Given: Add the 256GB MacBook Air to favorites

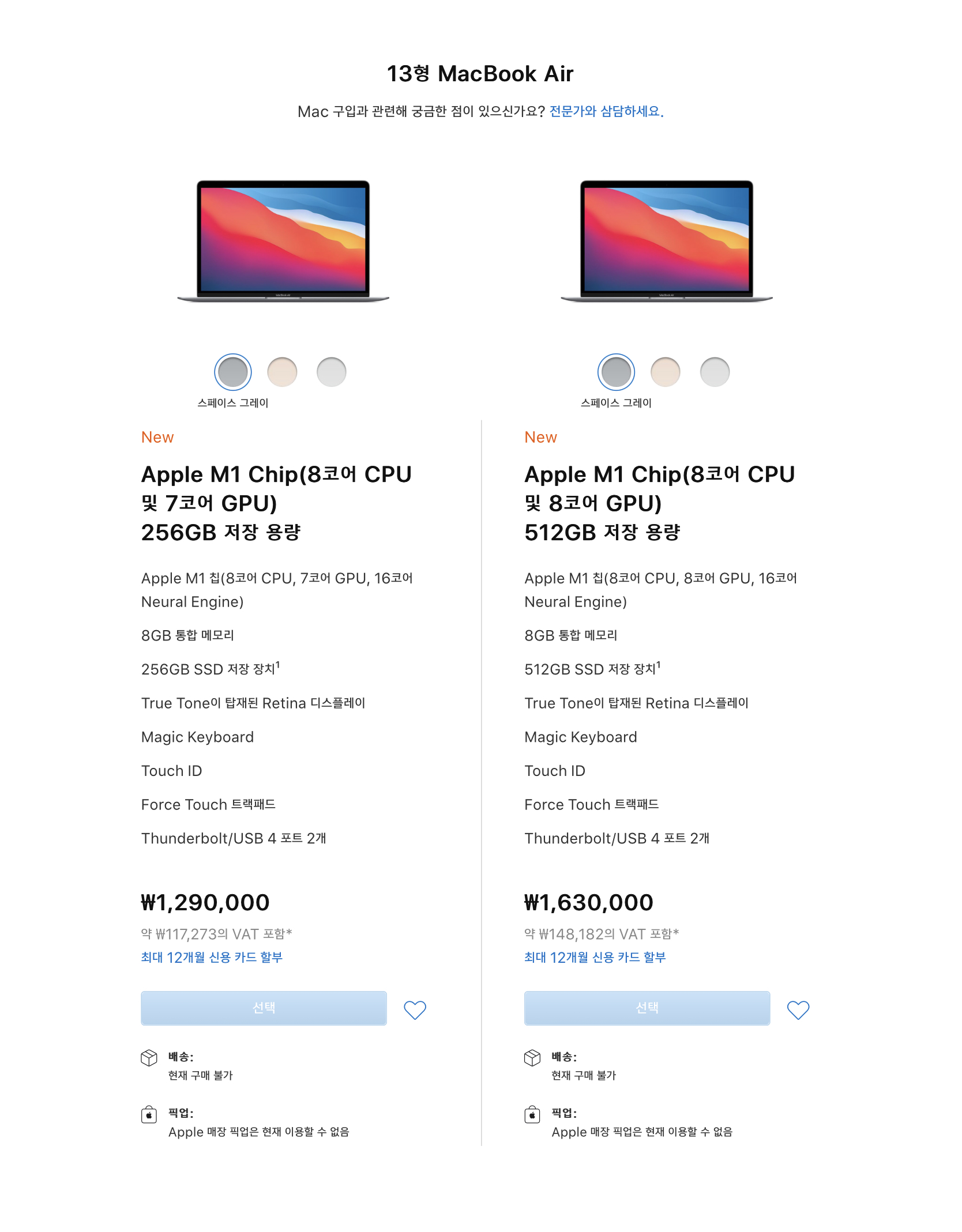Looking at the screenshot, I should coord(415,1009).
